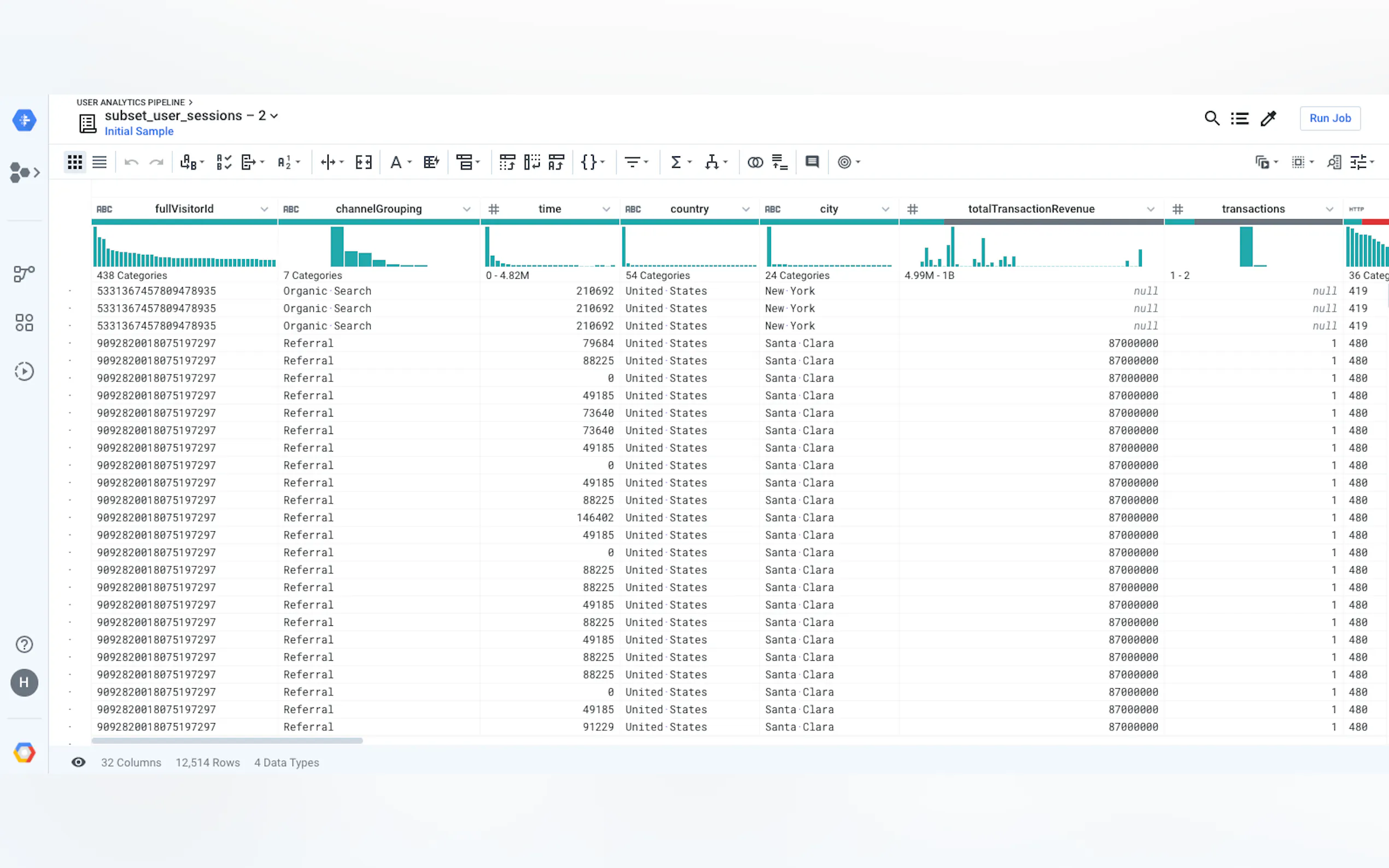Image resolution: width=1389 pixels, height=868 pixels.
Task: Click the transactions data quality bar
Action: click(1253, 221)
